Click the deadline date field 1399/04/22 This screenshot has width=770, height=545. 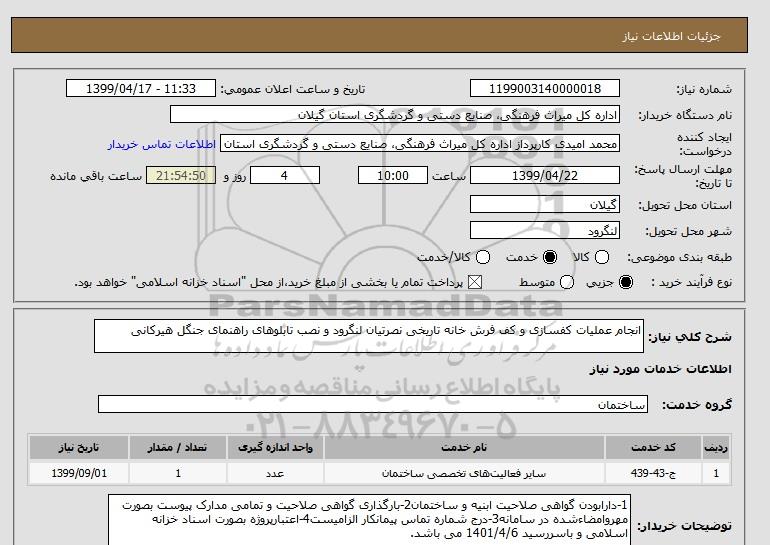[x=545, y=175]
